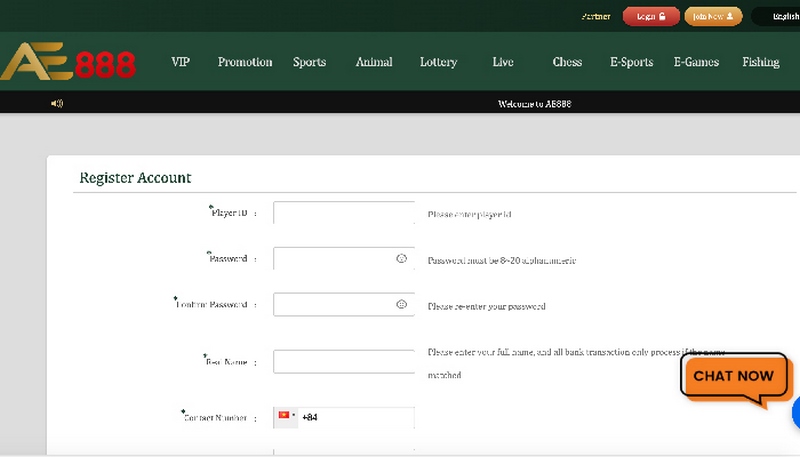
Task: Toggle visibility in the Confirm Password field
Action: (401, 304)
